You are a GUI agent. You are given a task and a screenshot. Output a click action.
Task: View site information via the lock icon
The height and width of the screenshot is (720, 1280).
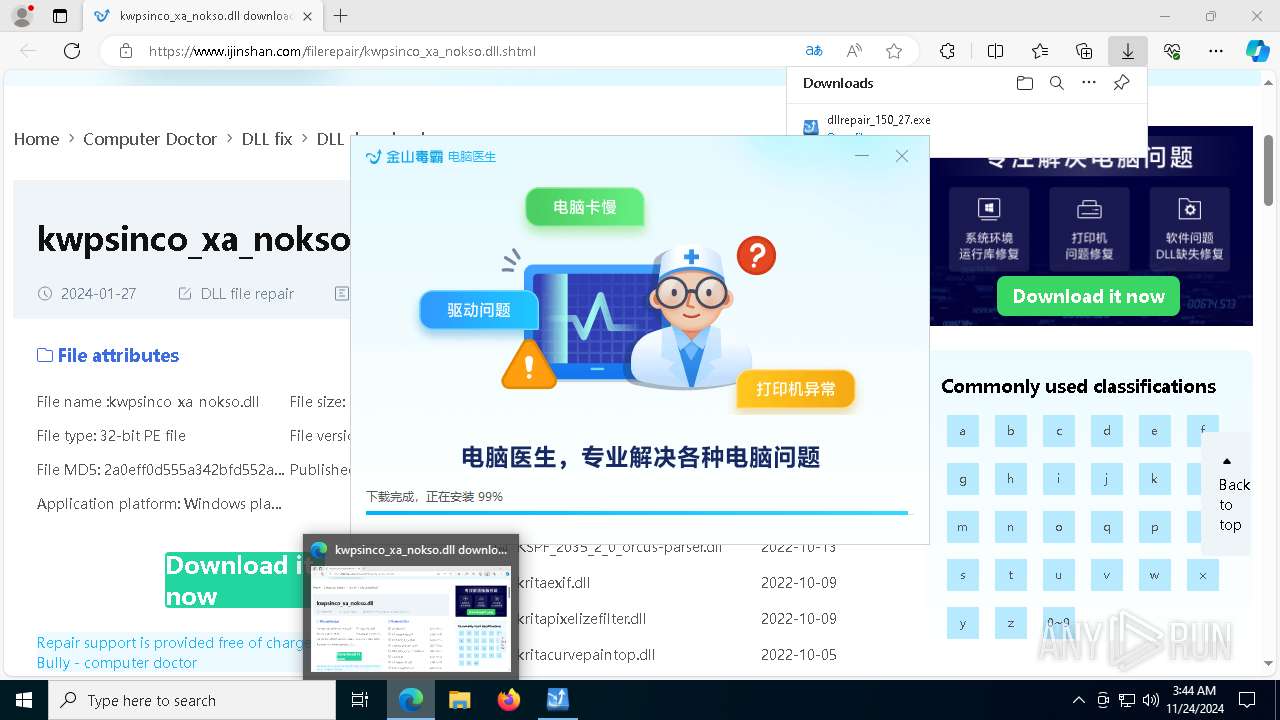pos(125,51)
